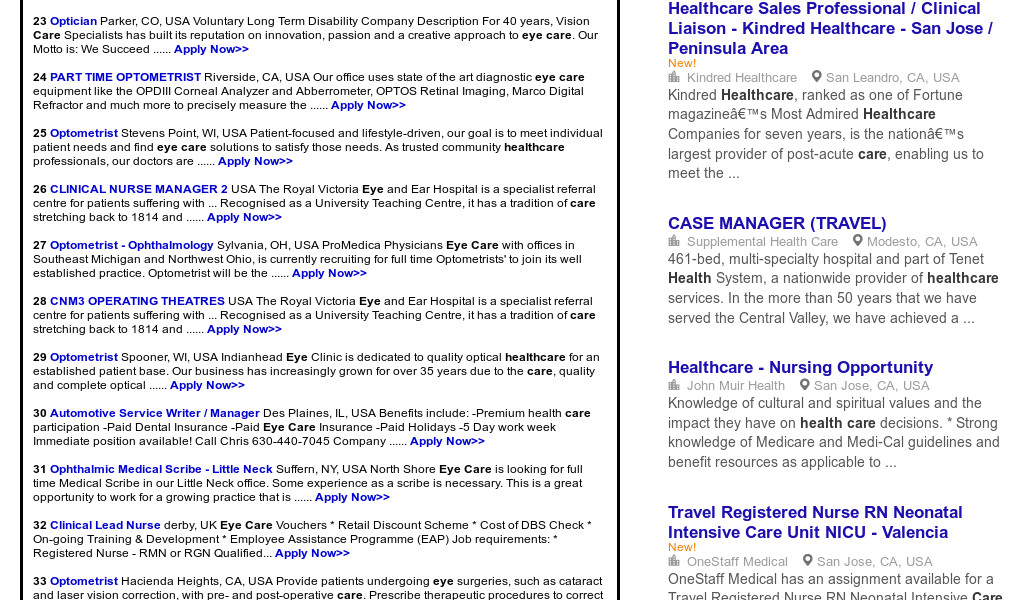Apply Now for the CNM3 Operating Theatres job
Screen dimensions: 1024x600
(x=244, y=330)
